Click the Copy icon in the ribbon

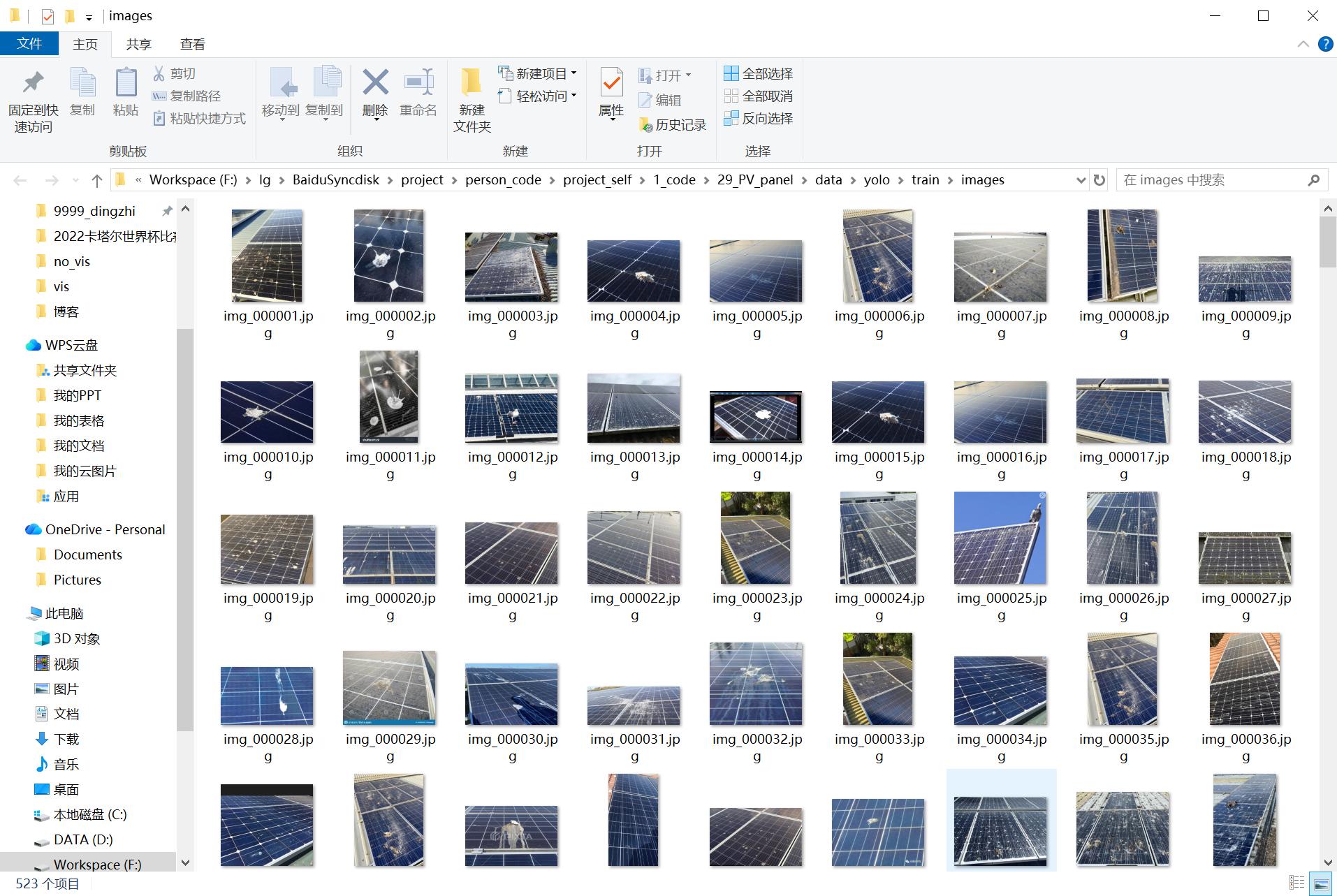82,82
